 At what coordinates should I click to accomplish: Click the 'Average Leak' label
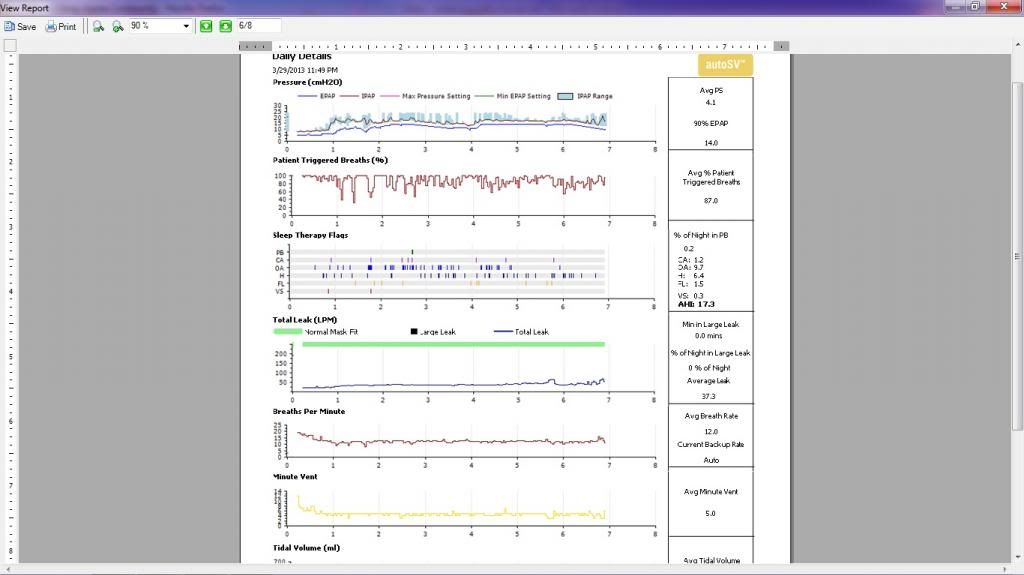(x=709, y=381)
